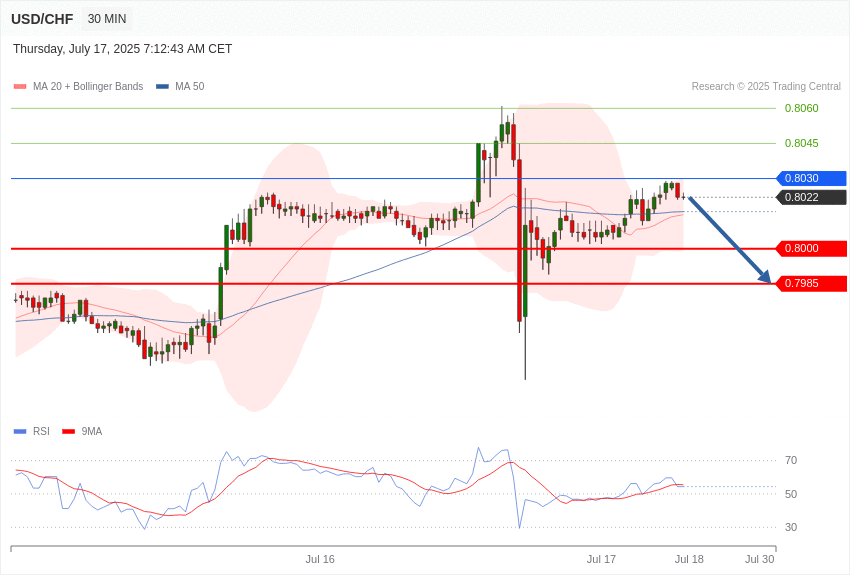
Task: Click the 0.8060 resistance level label
Action: coord(801,108)
